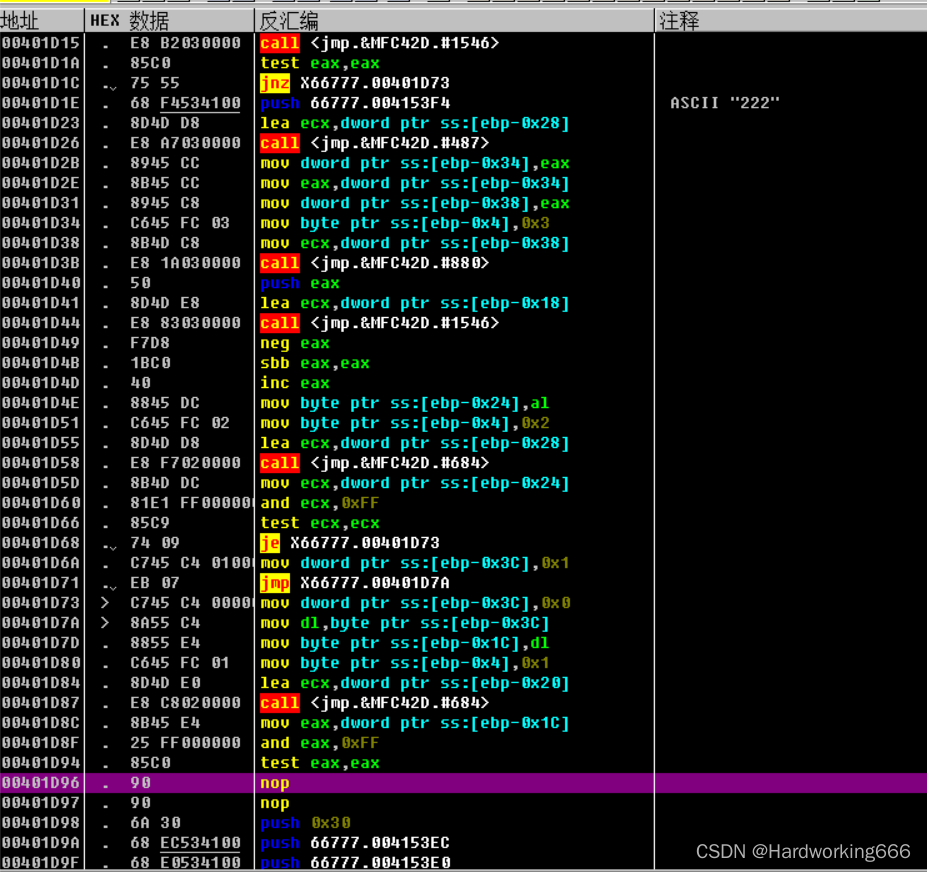Select the "push eax" instruction
The image size is (927, 872).
click(300, 283)
